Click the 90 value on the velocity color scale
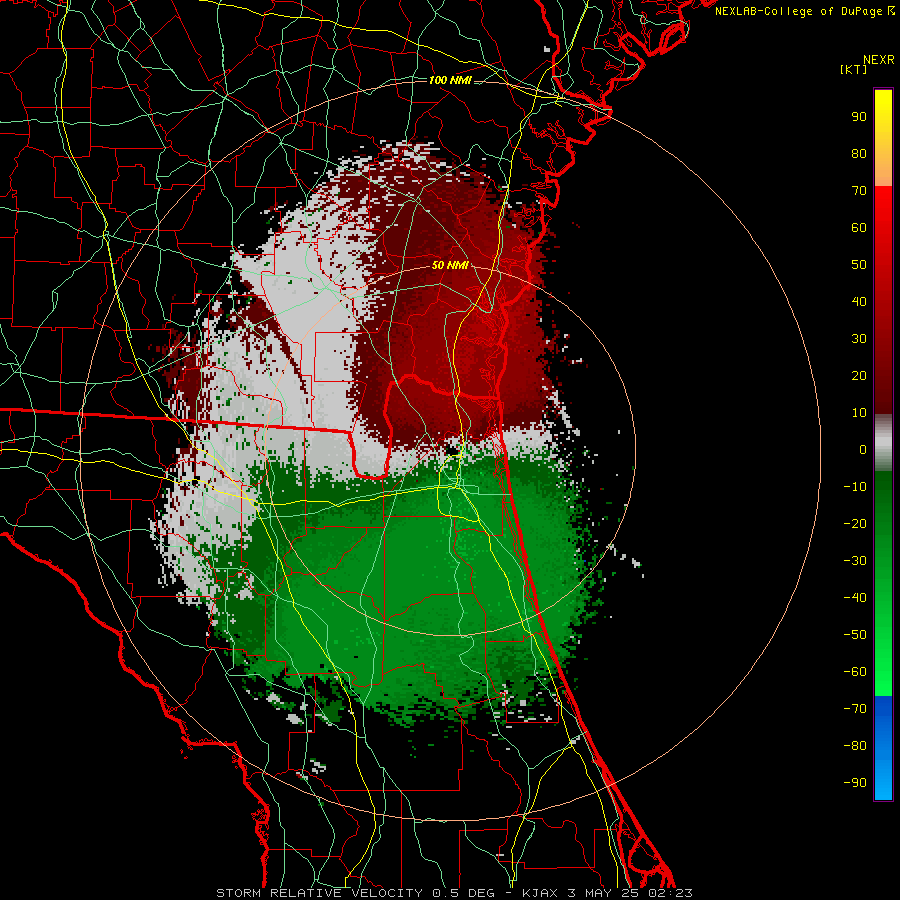This screenshot has width=900, height=900. pos(859,117)
